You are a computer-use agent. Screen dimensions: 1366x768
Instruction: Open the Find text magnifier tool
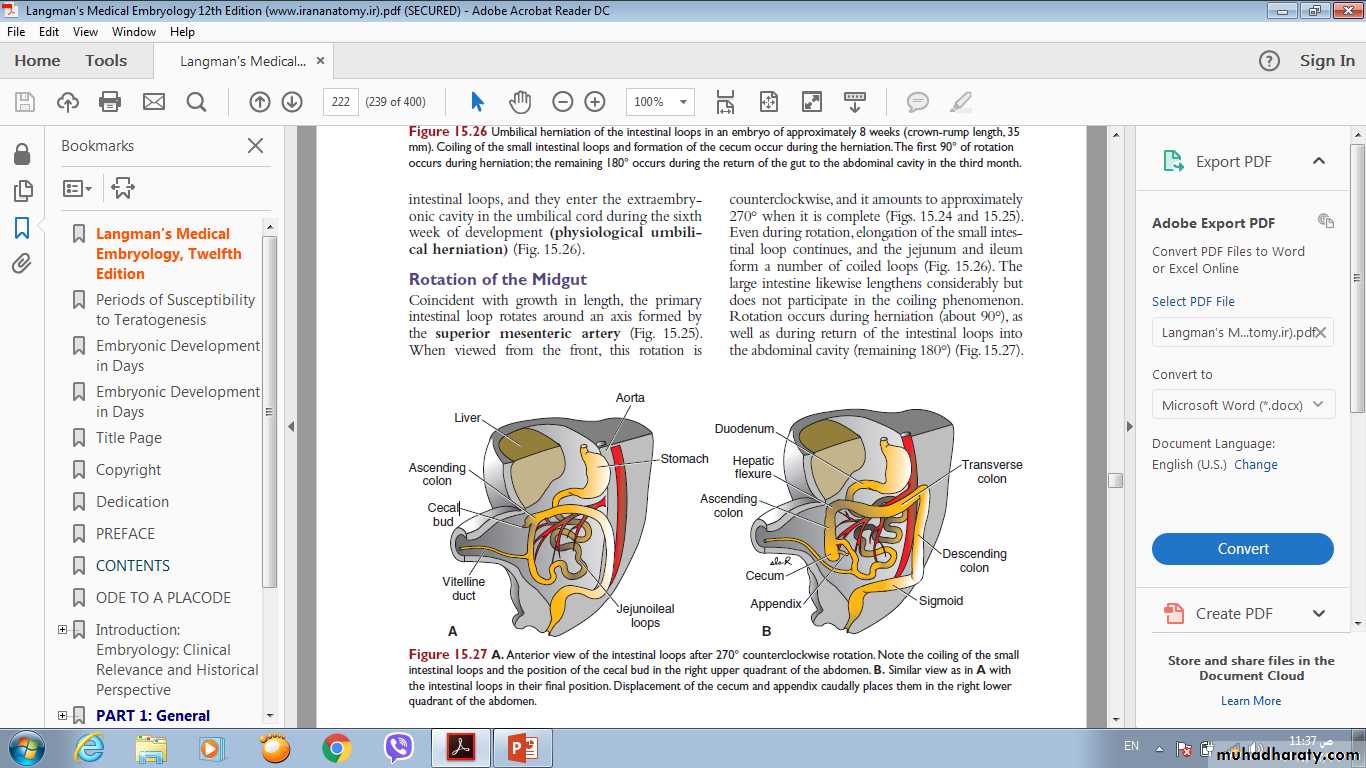click(x=196, y=102)
